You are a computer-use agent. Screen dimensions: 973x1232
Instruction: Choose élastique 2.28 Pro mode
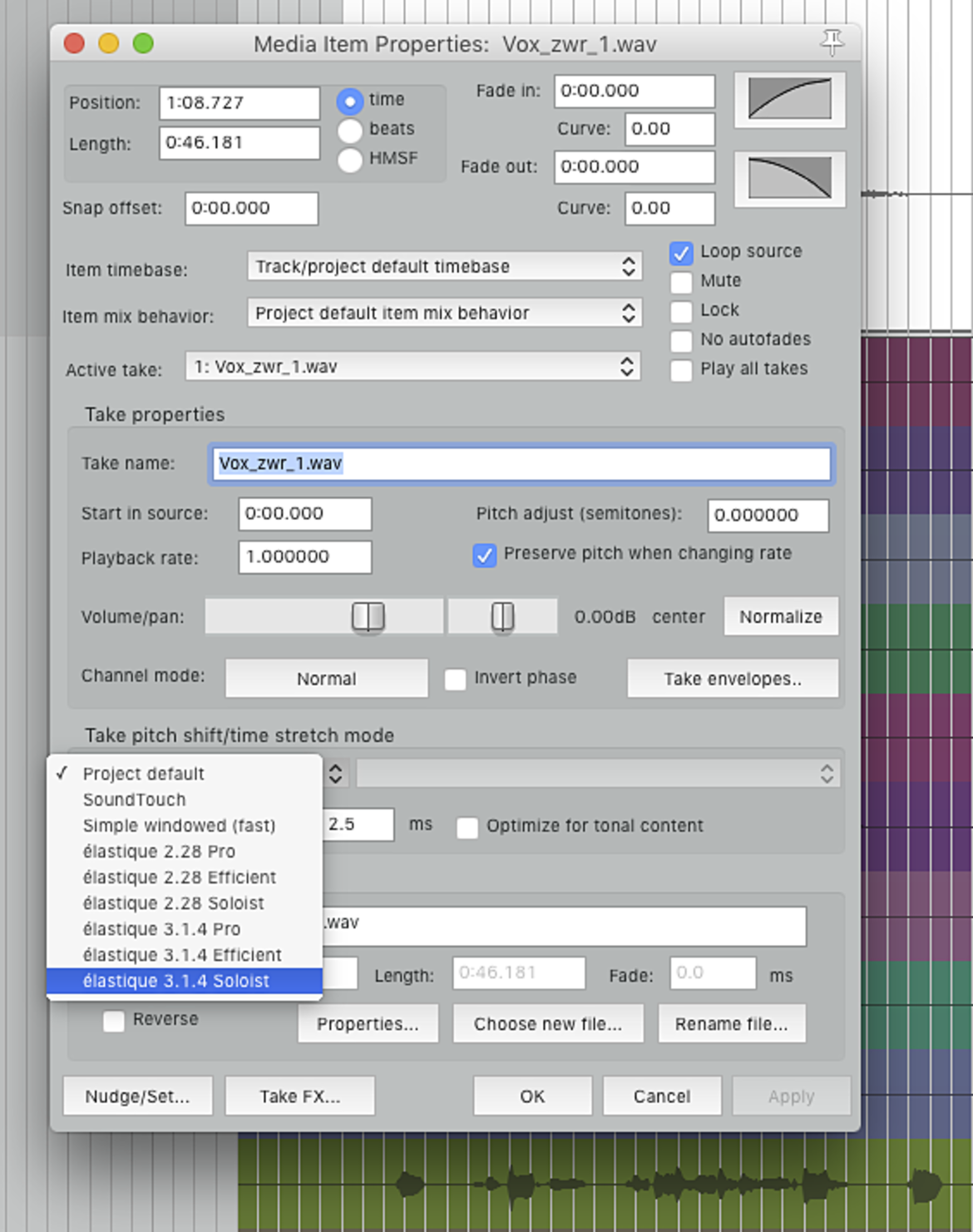coord(185,851)
